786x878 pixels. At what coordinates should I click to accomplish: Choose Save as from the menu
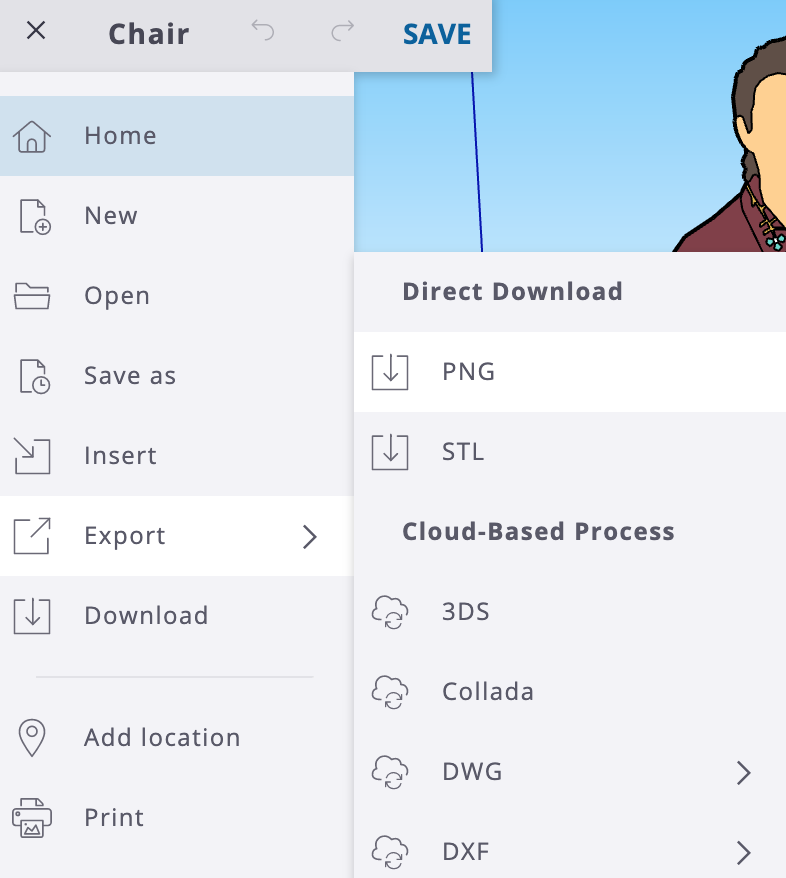click(177, 376)
